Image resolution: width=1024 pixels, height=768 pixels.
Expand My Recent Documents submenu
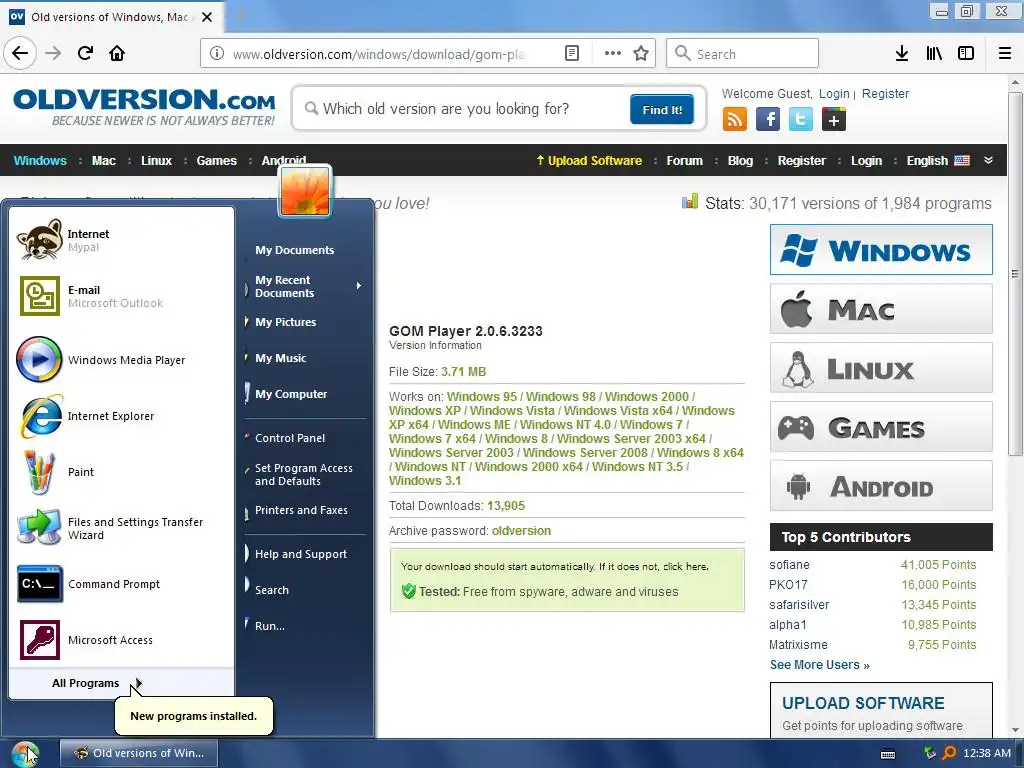[x=304, y=286]
